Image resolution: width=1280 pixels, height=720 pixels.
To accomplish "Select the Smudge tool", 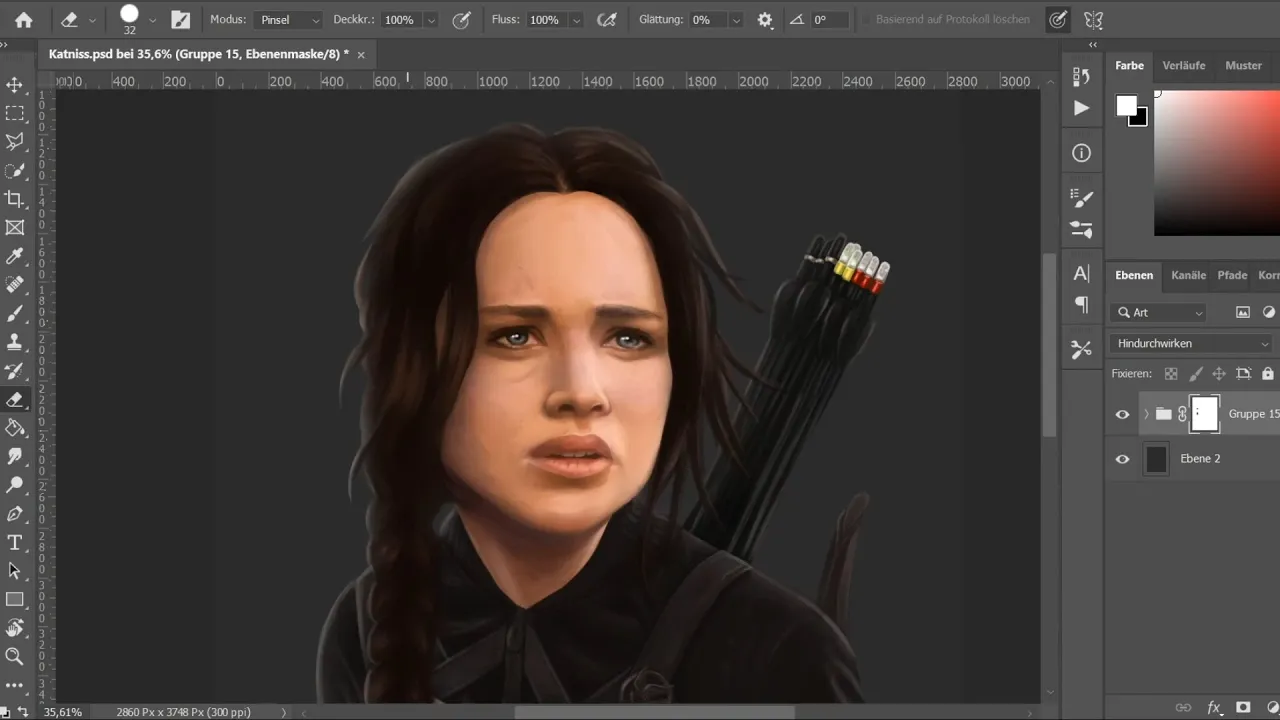I will tap(15, 457).
